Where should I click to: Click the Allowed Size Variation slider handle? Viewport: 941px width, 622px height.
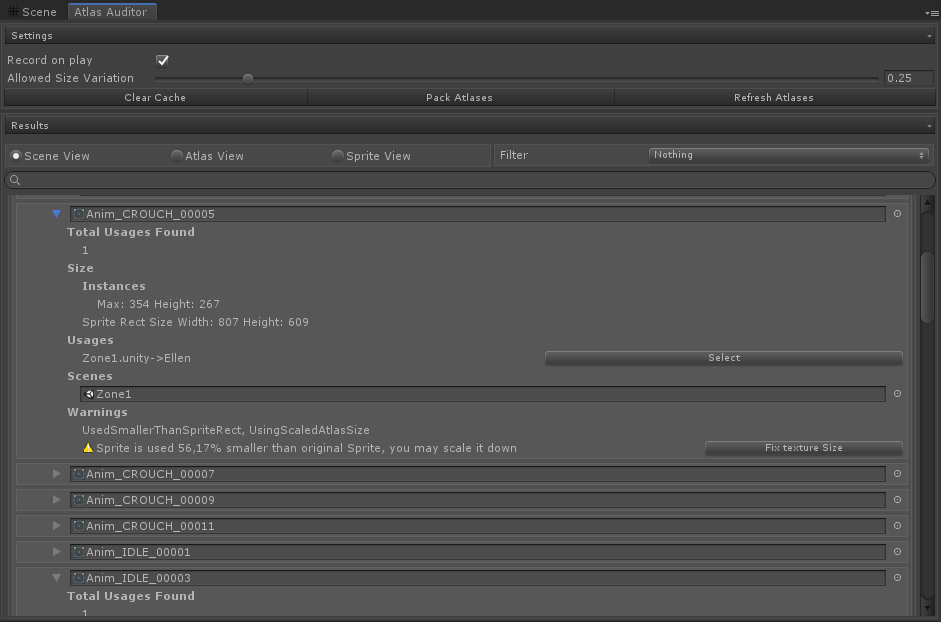coord(248,78)
